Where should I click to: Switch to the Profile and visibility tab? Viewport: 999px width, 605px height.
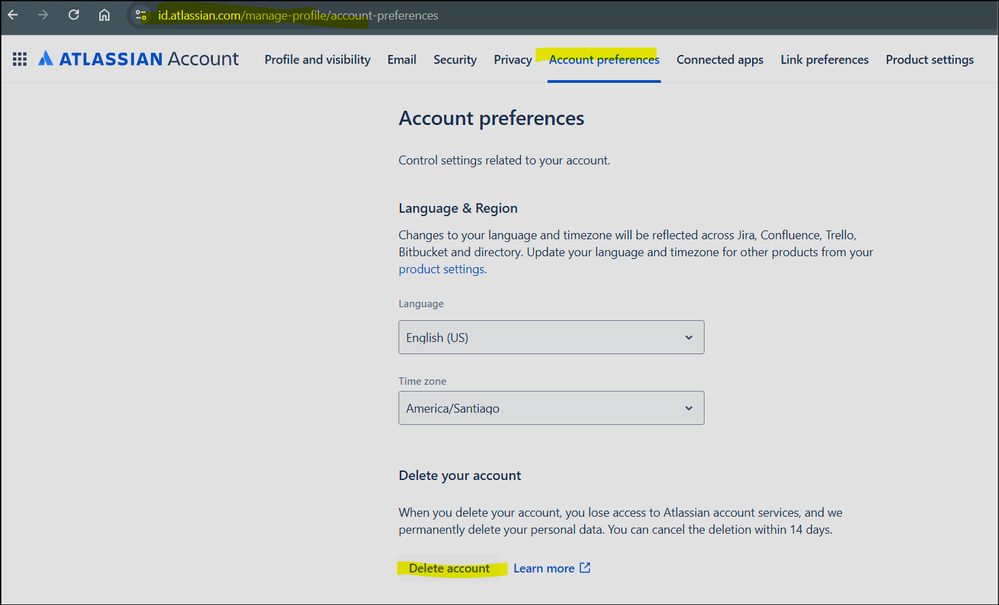(x=317, y=59)
